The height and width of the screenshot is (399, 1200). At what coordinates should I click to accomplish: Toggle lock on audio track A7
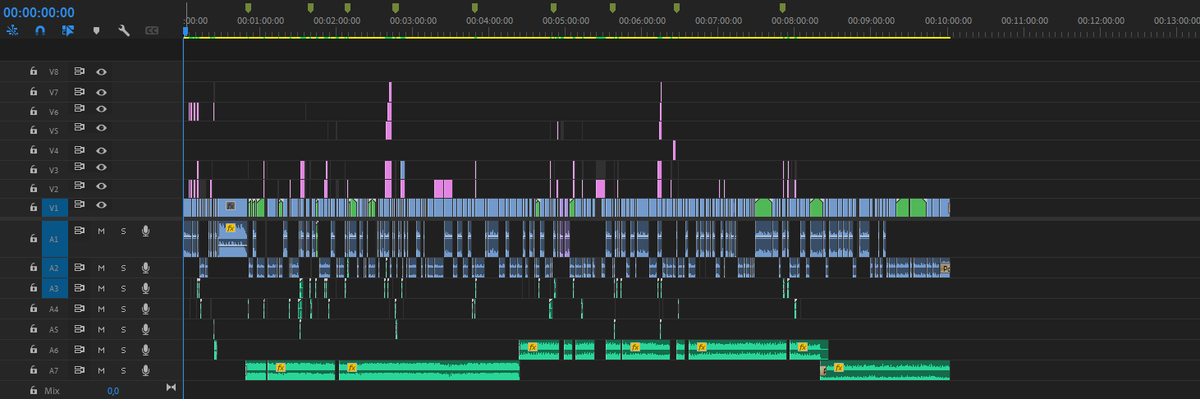tap(33, 370)
